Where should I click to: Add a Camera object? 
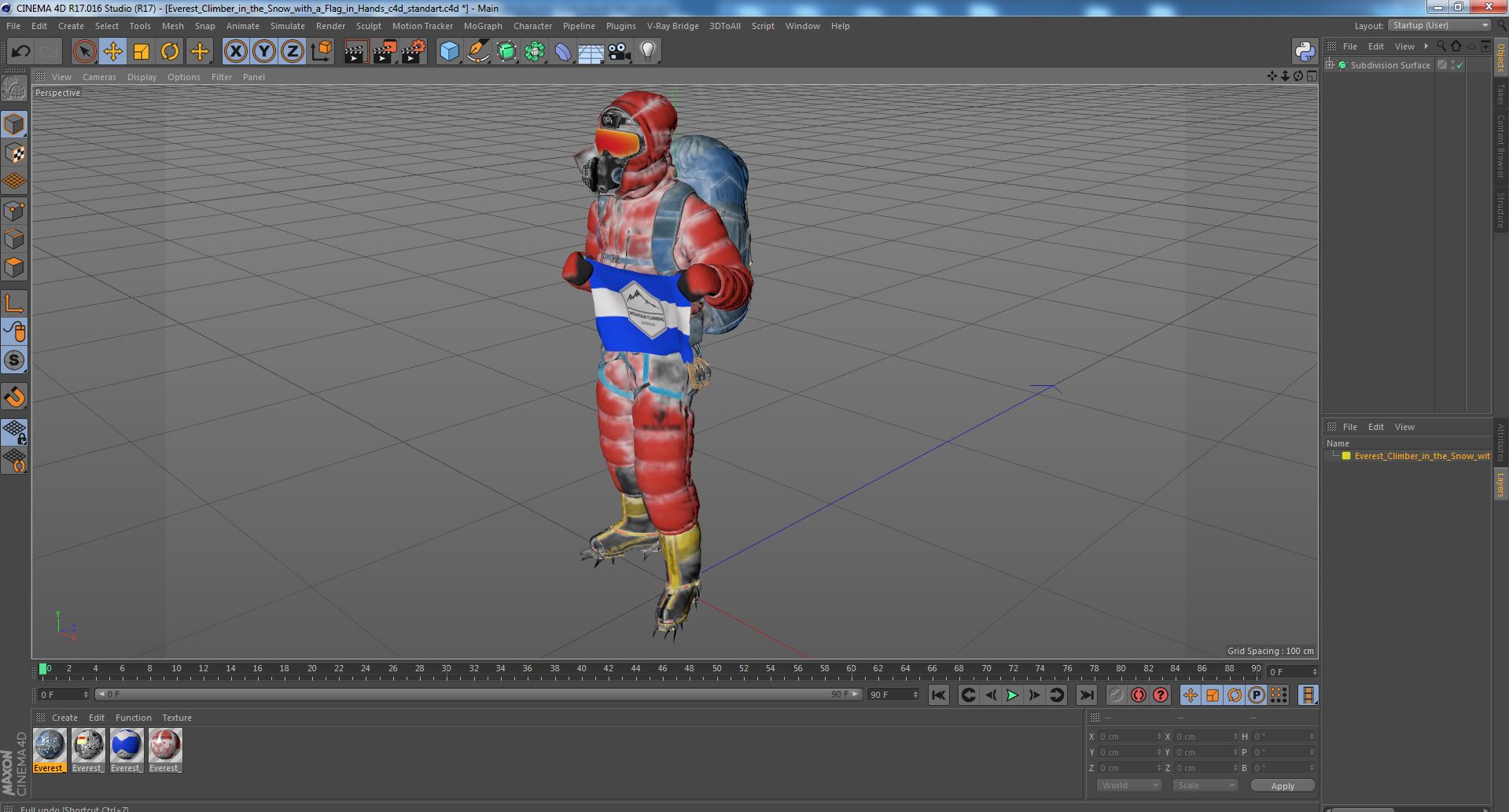(x=619, y=52)
